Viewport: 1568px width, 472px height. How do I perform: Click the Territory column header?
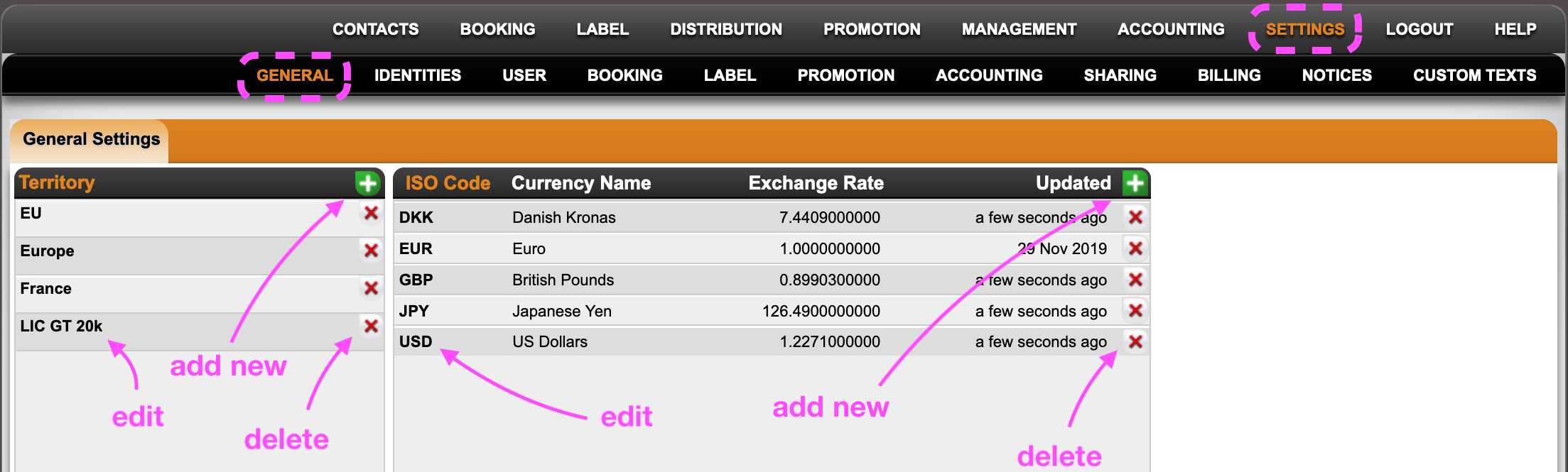click(x=57, y=182)
